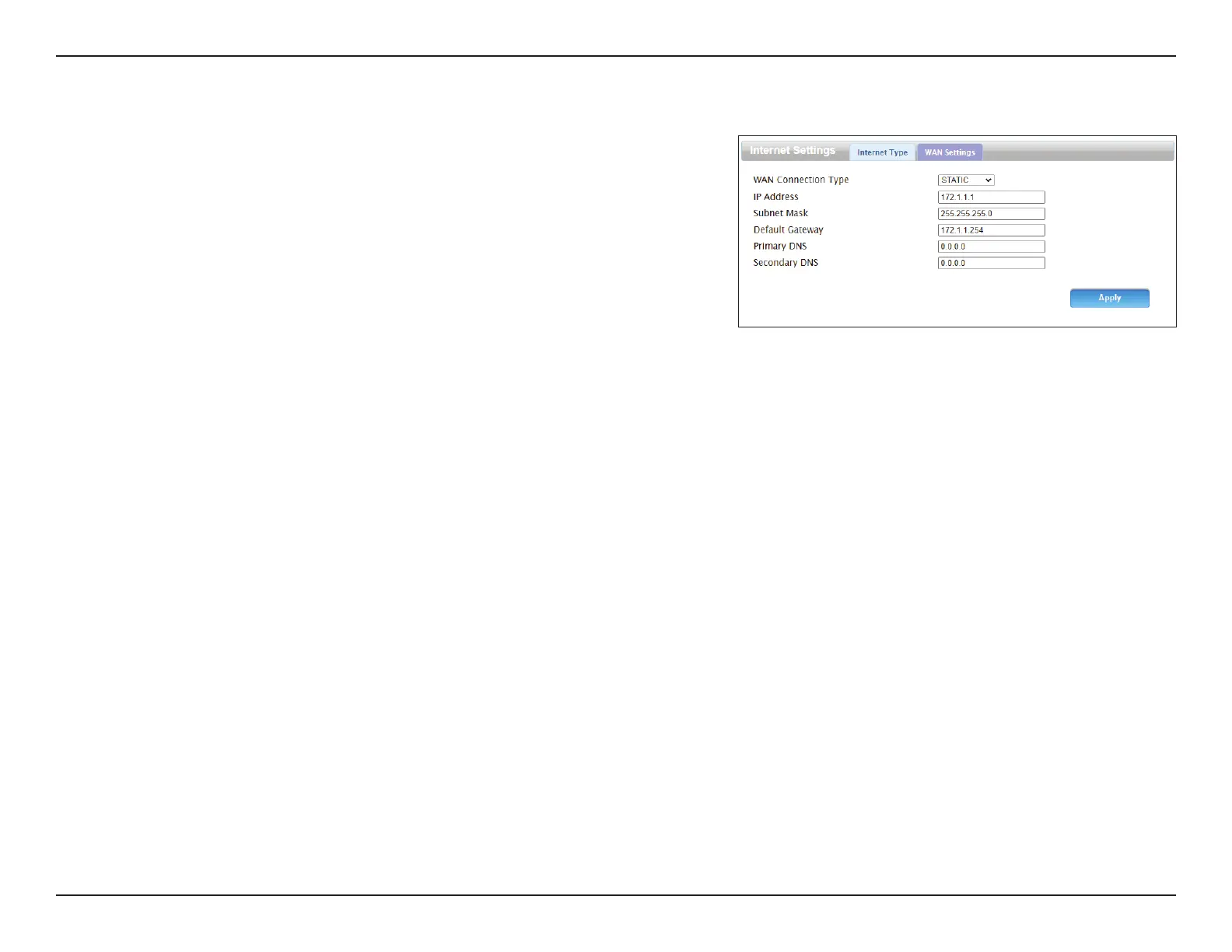Viewport: 1232px width, 952px height.
Task: Click the 'Internet Settings' panel title
Action: (793, 151)
